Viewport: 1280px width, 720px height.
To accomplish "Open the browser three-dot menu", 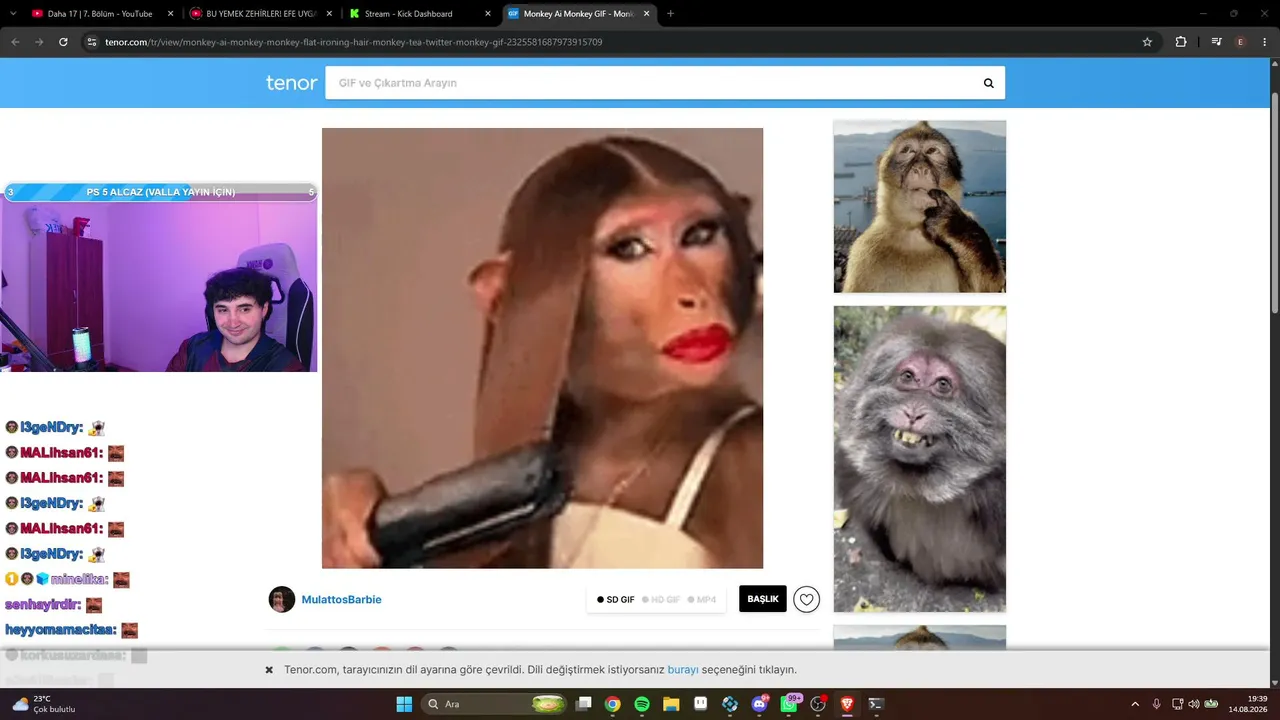I will tap(1265, 42).
